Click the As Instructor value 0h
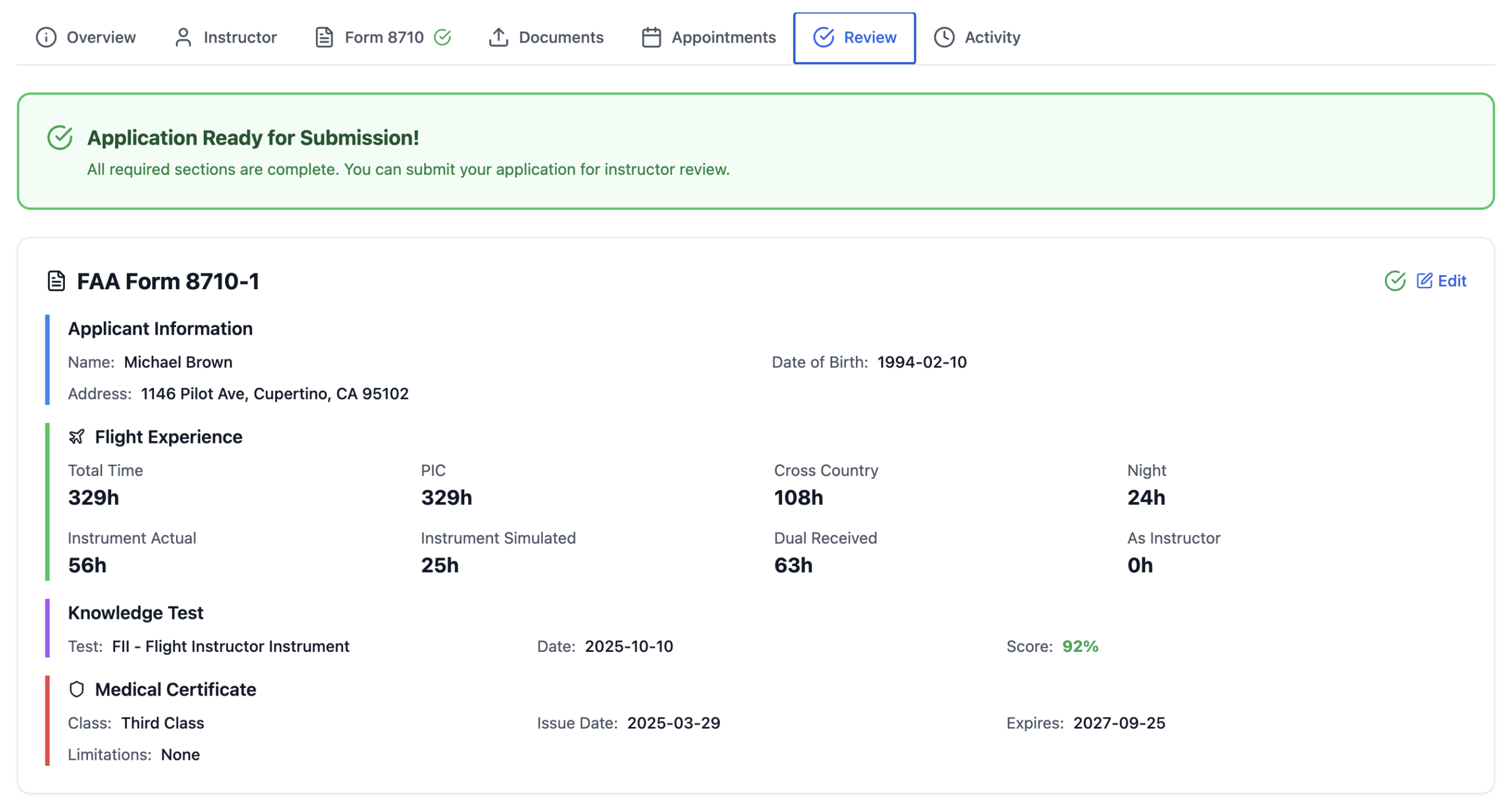 coord(1140,566)
